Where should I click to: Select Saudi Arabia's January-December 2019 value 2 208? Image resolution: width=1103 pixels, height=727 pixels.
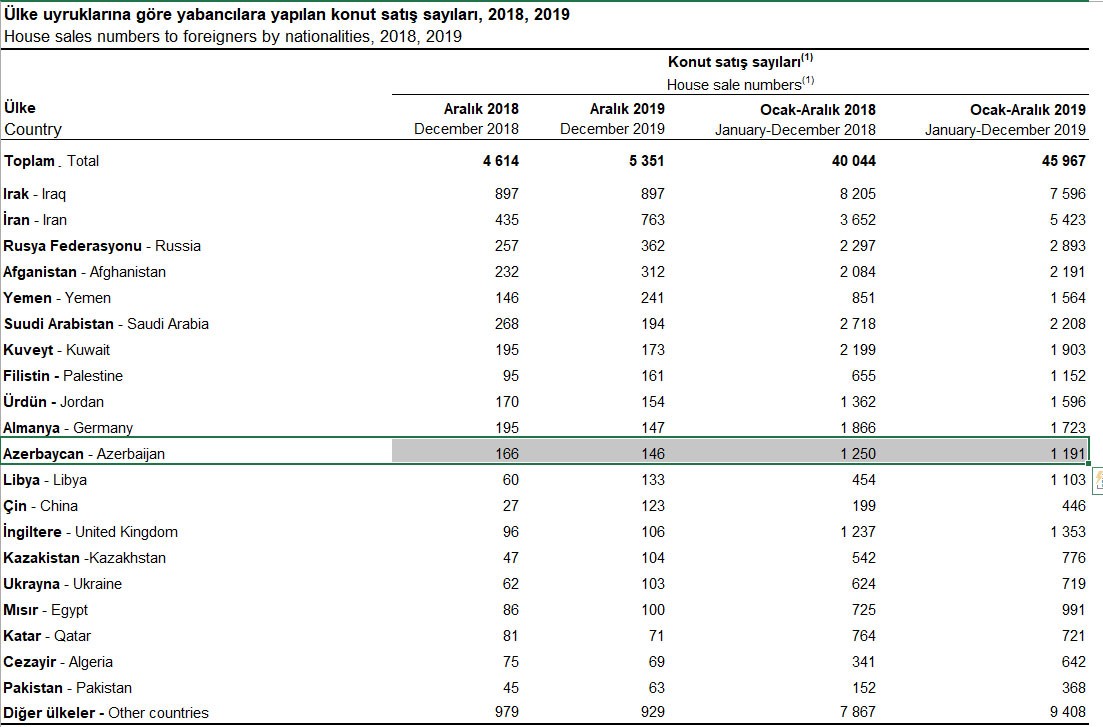tap(1066, 324)
